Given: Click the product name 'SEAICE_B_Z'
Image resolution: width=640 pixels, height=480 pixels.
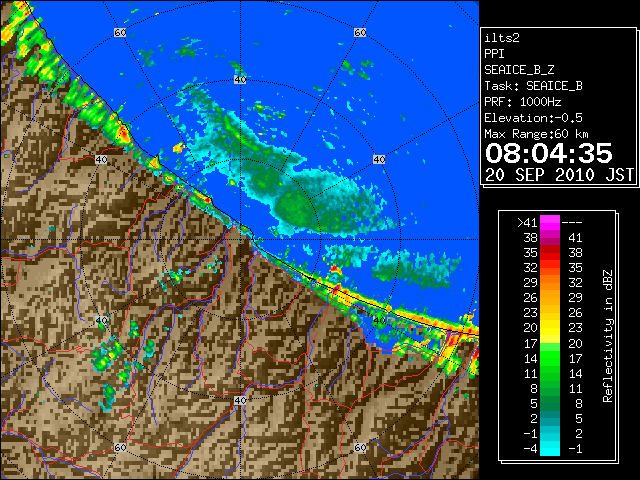Looking at the screenshot, I should pos(519,70).
